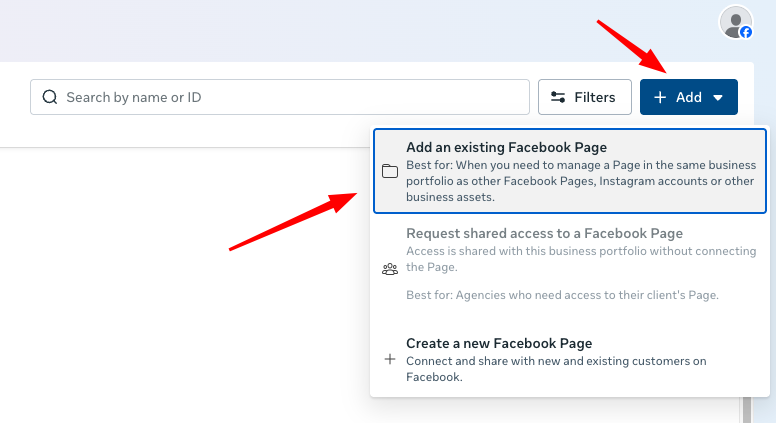Click the plus icon for new Page
The height and width of the screenshot is (423, 776).
point(390,359)
